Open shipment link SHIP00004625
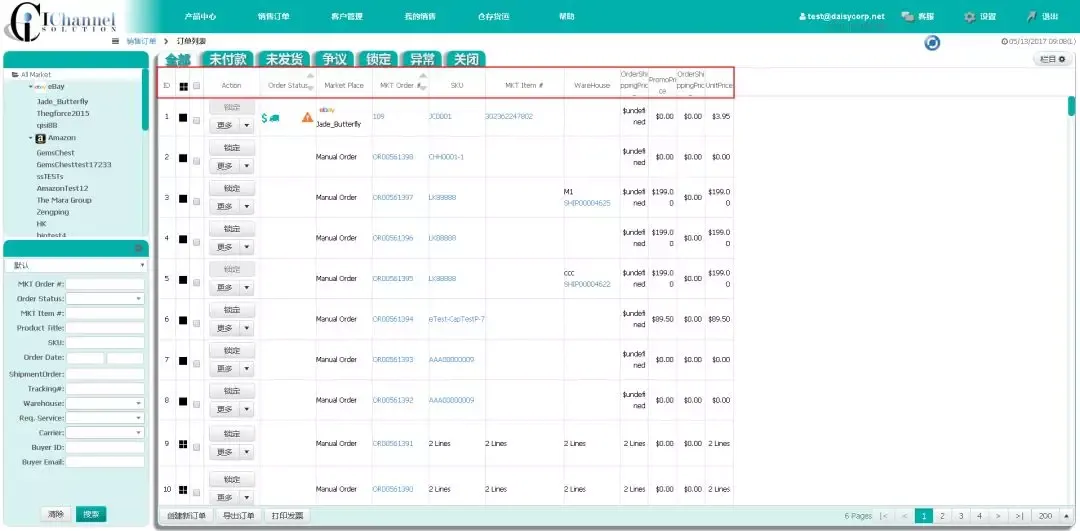The height and width of the screenshot is (531, 1080). click(587, 203)
